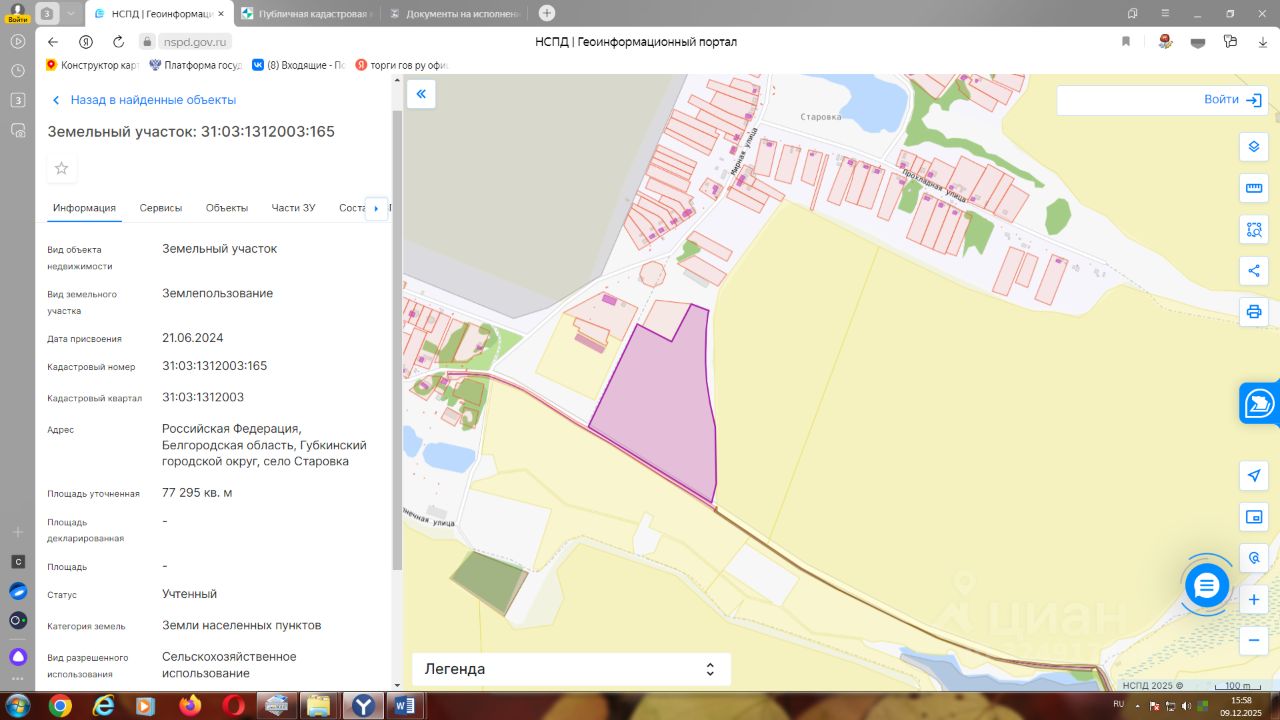Open Opera from the taskbar

point(234,706)
